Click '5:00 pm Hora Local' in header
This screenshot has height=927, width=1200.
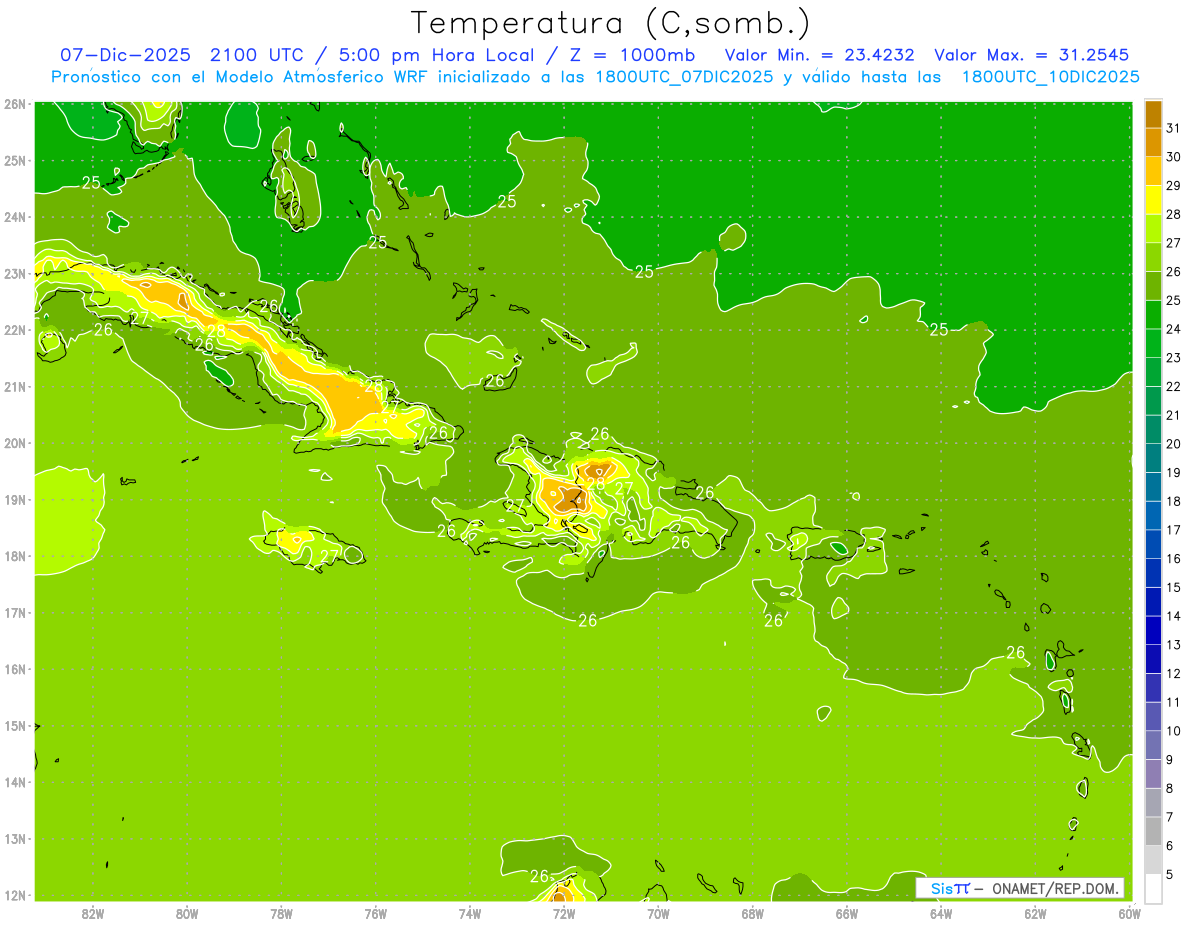coord(432,55)
